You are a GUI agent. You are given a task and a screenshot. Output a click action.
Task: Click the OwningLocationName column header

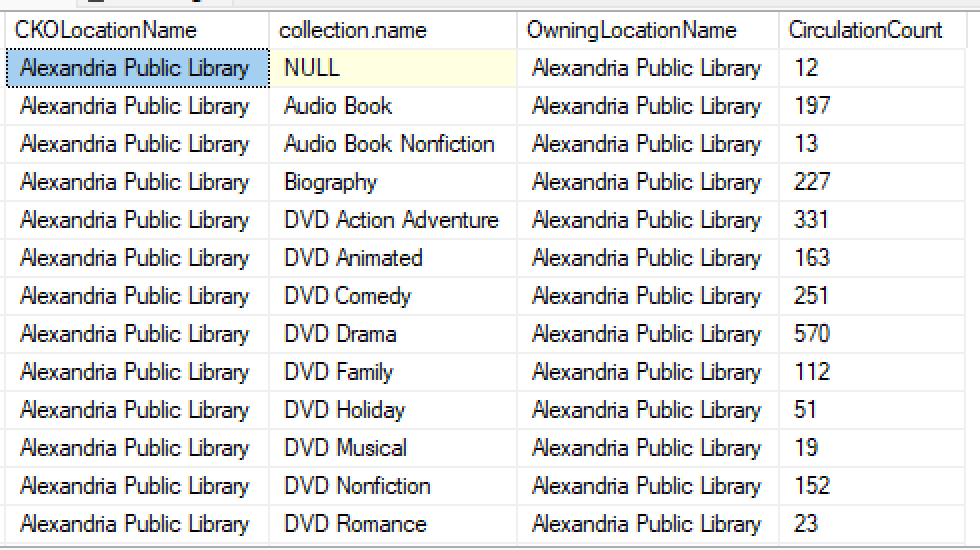click(x=648, y=30)
